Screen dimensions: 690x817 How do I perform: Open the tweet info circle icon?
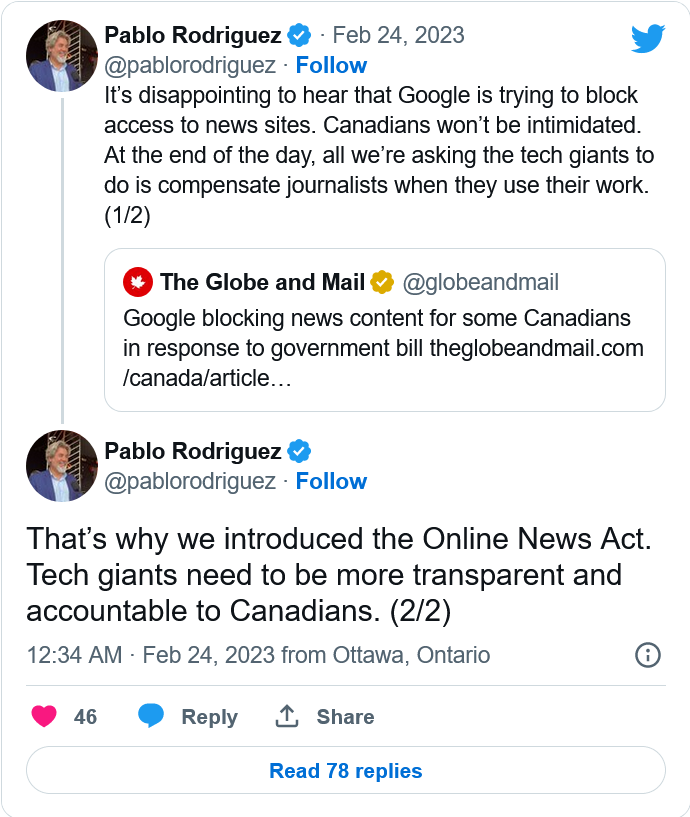pos(648,655)
